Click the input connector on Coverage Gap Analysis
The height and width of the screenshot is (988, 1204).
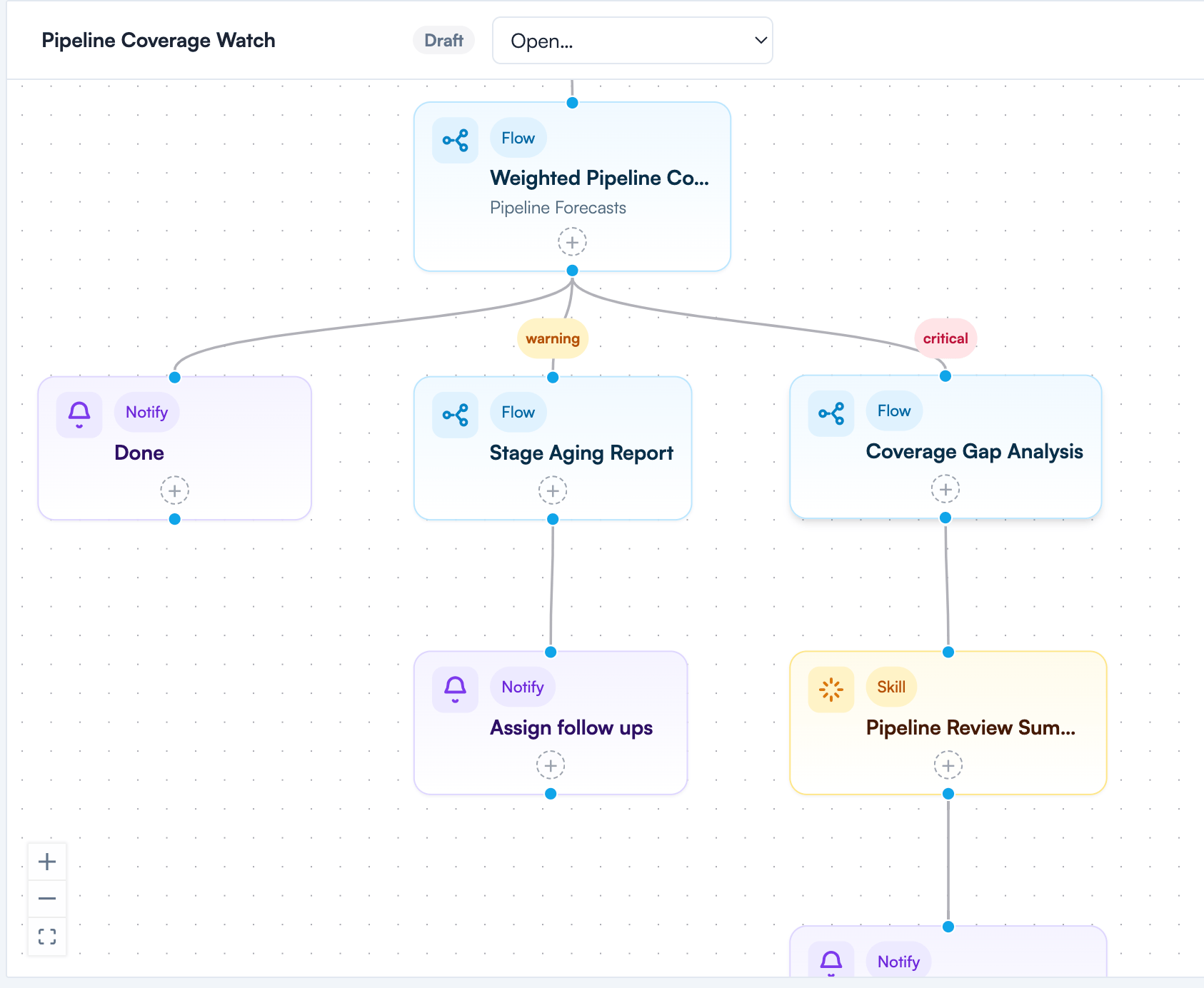click(945, 375)
